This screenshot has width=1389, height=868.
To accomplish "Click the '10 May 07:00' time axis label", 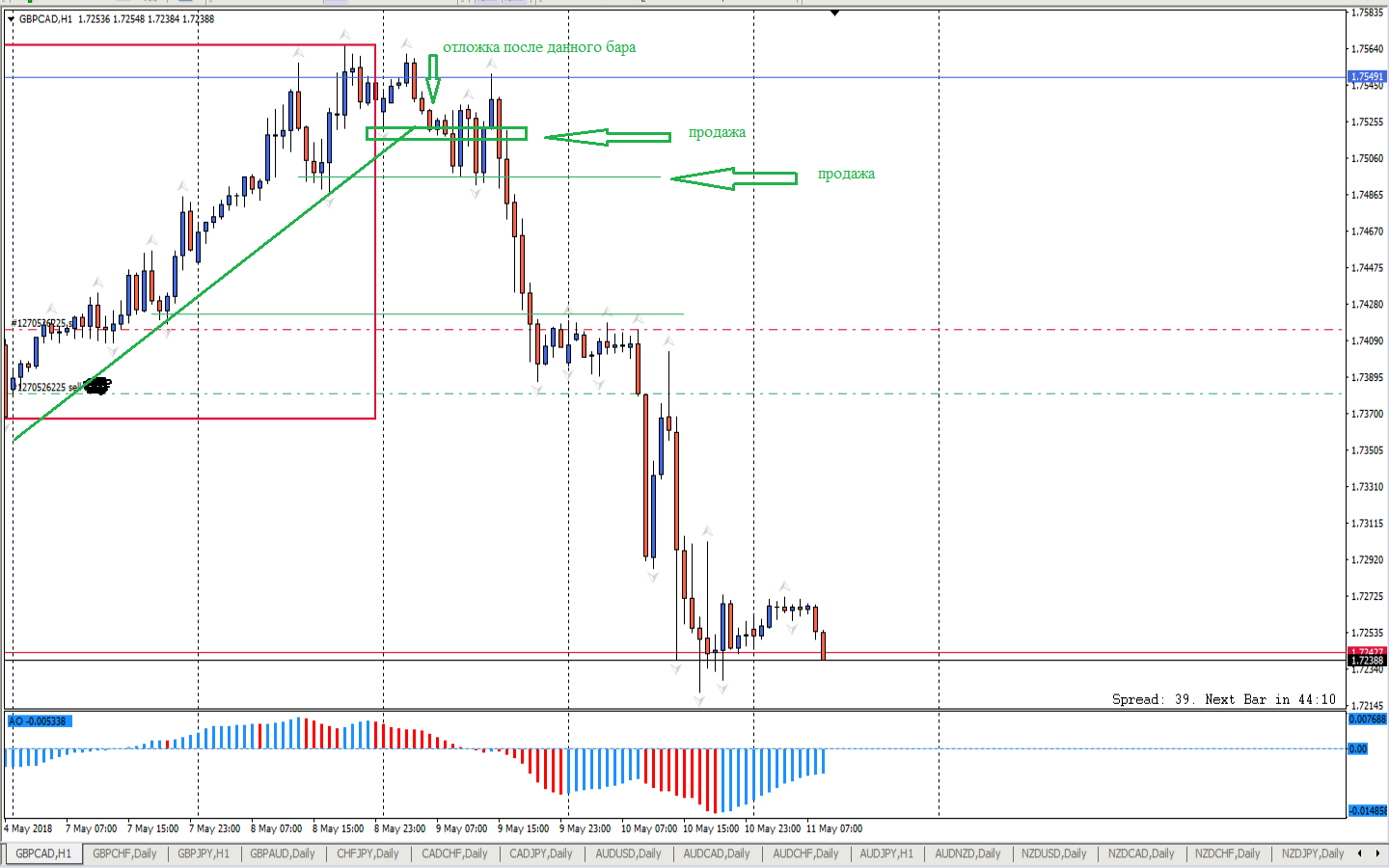I will pyautogui.click(x=649, y=828).
